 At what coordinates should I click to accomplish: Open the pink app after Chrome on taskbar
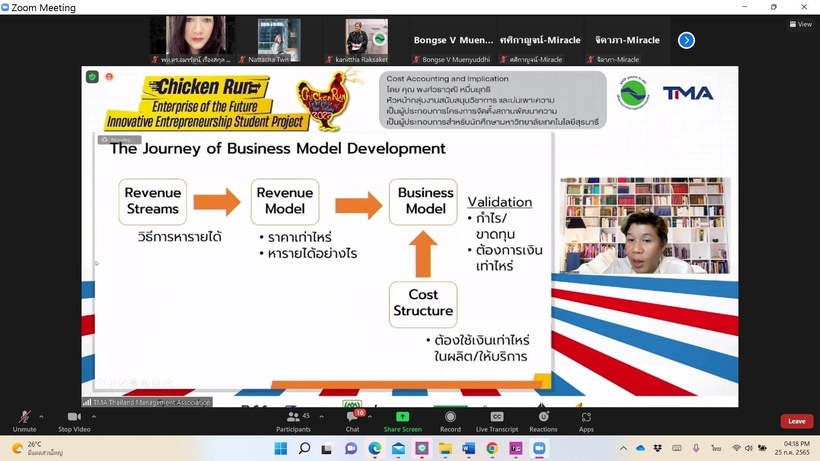tap(516, 448)
